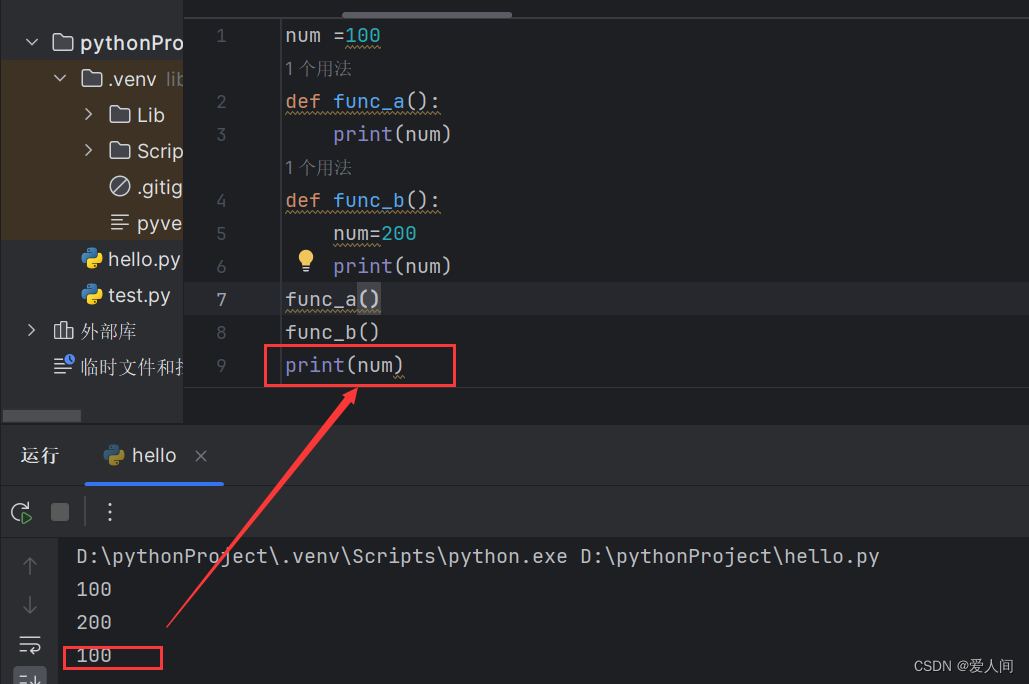Click print(num) inside func_a

[x=392, y=135]
